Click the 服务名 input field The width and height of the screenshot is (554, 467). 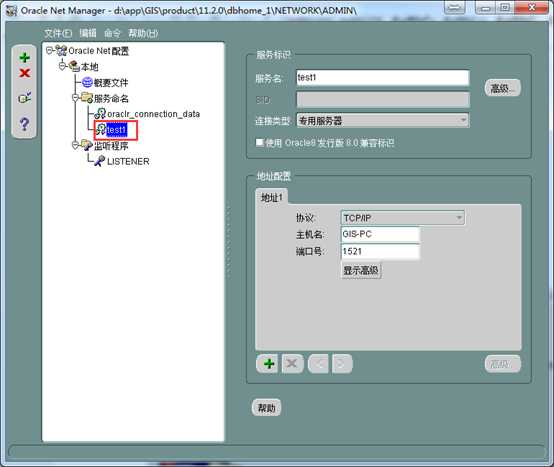383,77
